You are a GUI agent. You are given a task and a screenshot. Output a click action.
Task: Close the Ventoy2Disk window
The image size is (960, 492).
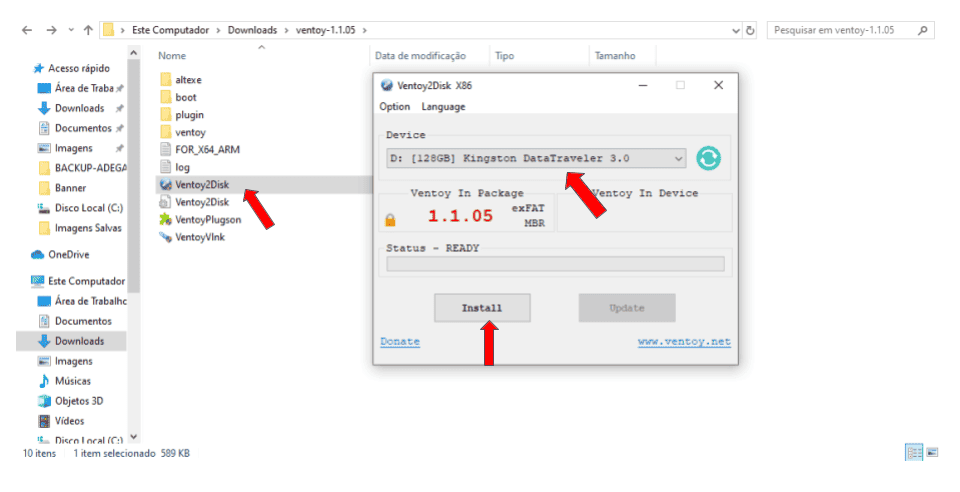(719, 85)
